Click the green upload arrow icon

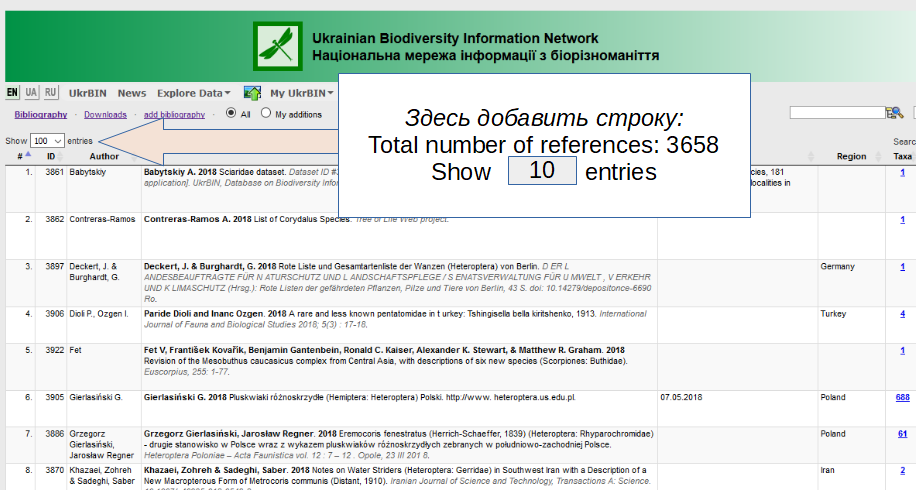[x=252, y=93]
